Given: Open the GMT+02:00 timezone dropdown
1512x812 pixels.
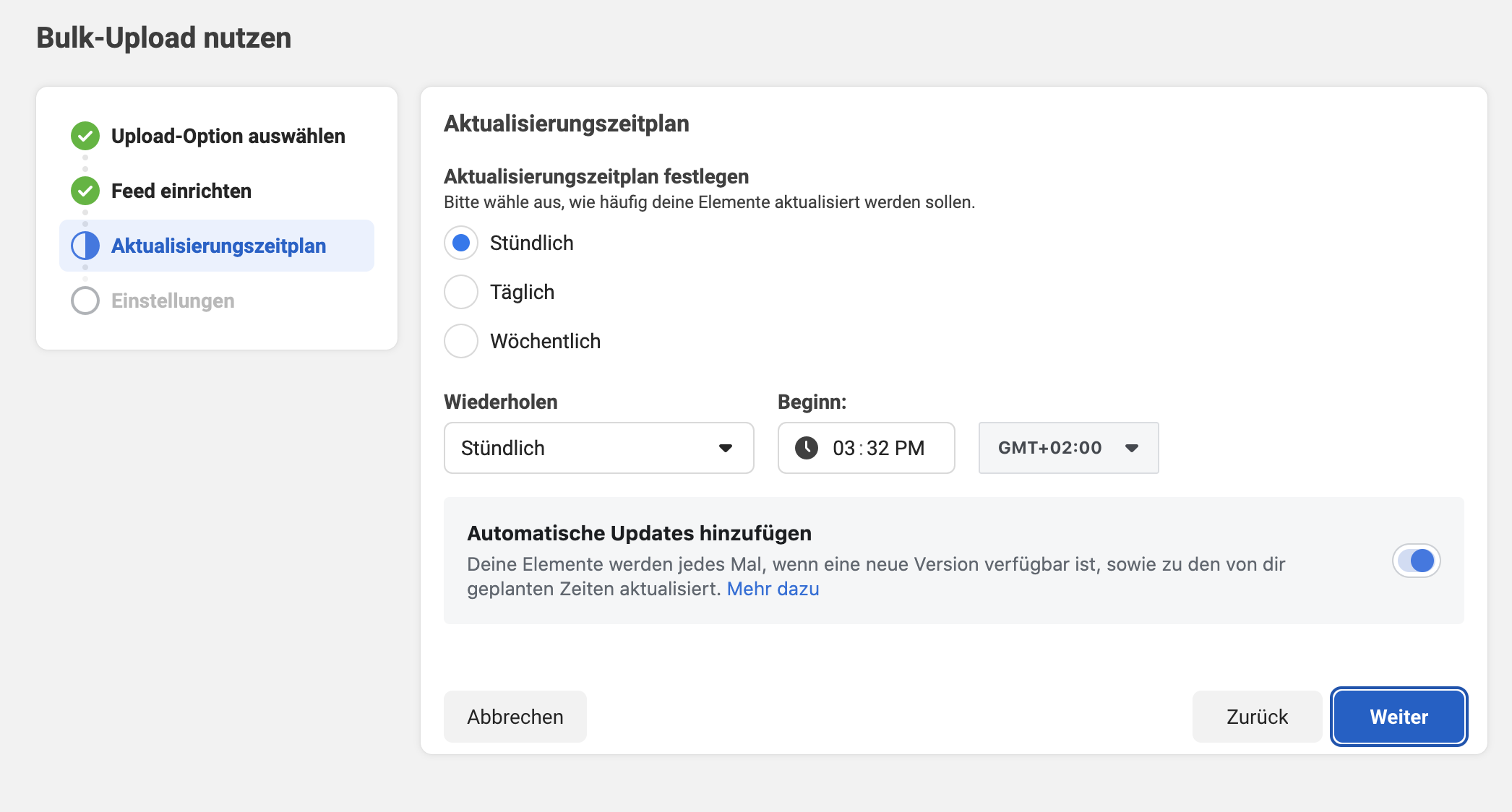Looking at the screenshot, I should pyautogui.click(x=1068, y=448).
